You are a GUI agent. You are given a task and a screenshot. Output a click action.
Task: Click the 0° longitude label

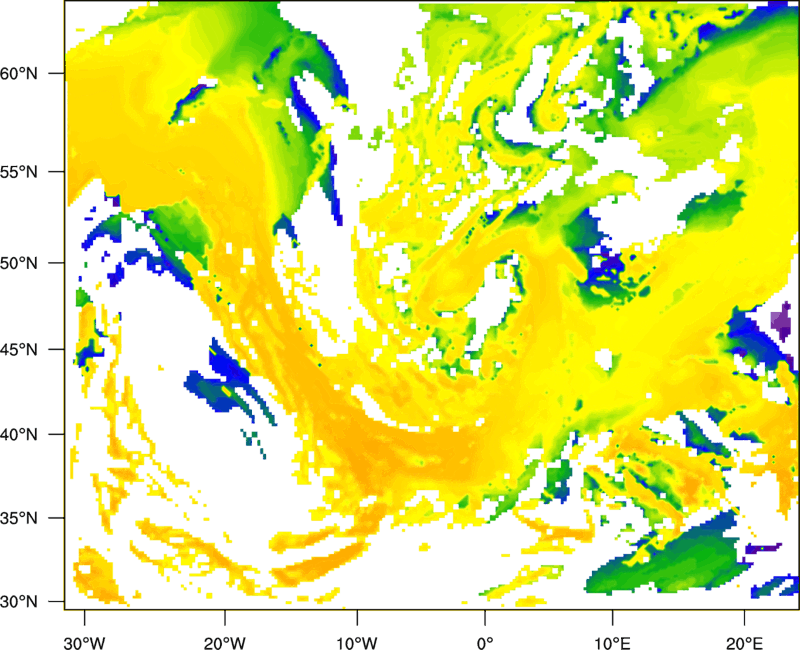pos(485,643)
